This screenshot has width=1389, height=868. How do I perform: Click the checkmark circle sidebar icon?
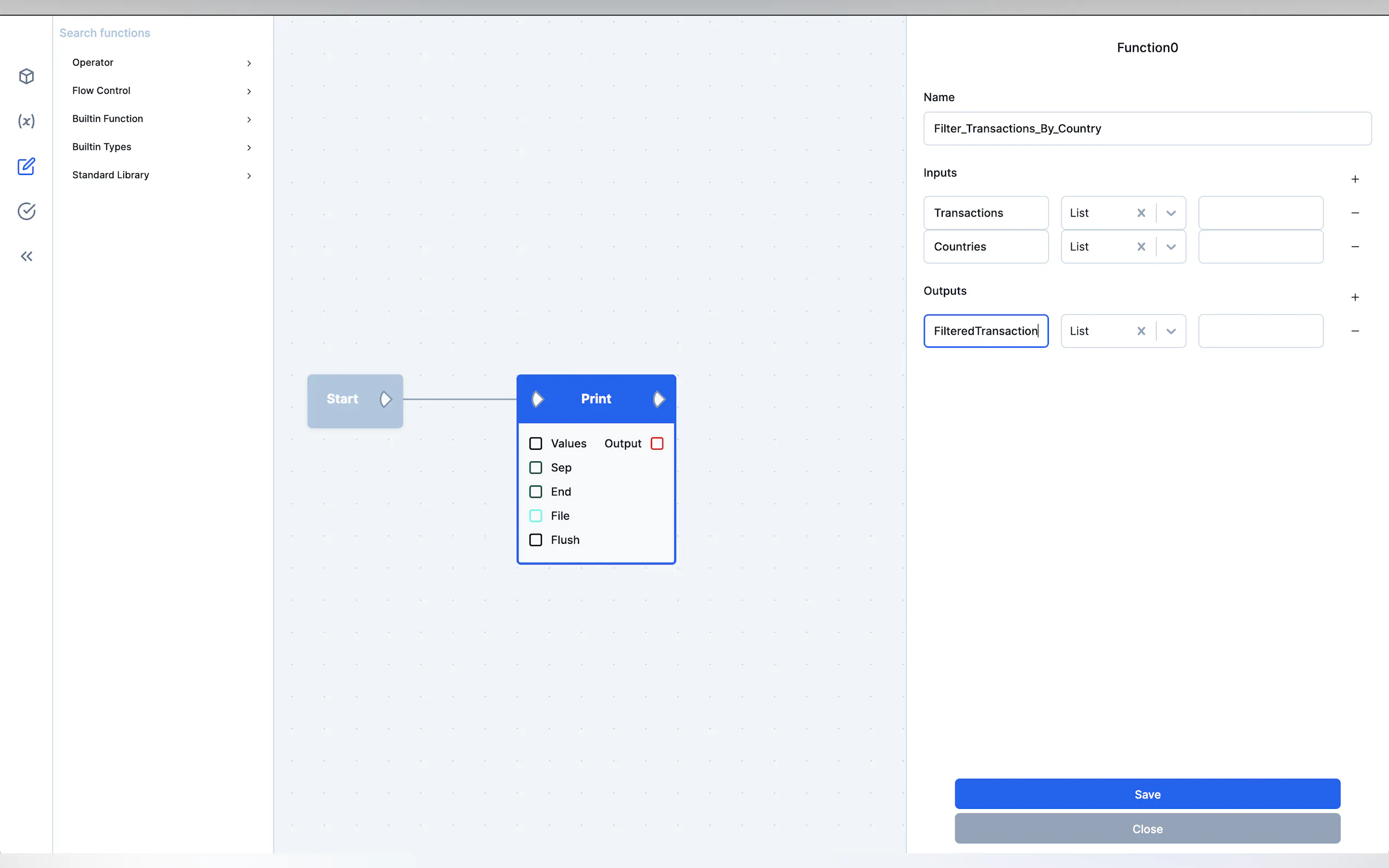pyautogui.click(x=26, y=211)
